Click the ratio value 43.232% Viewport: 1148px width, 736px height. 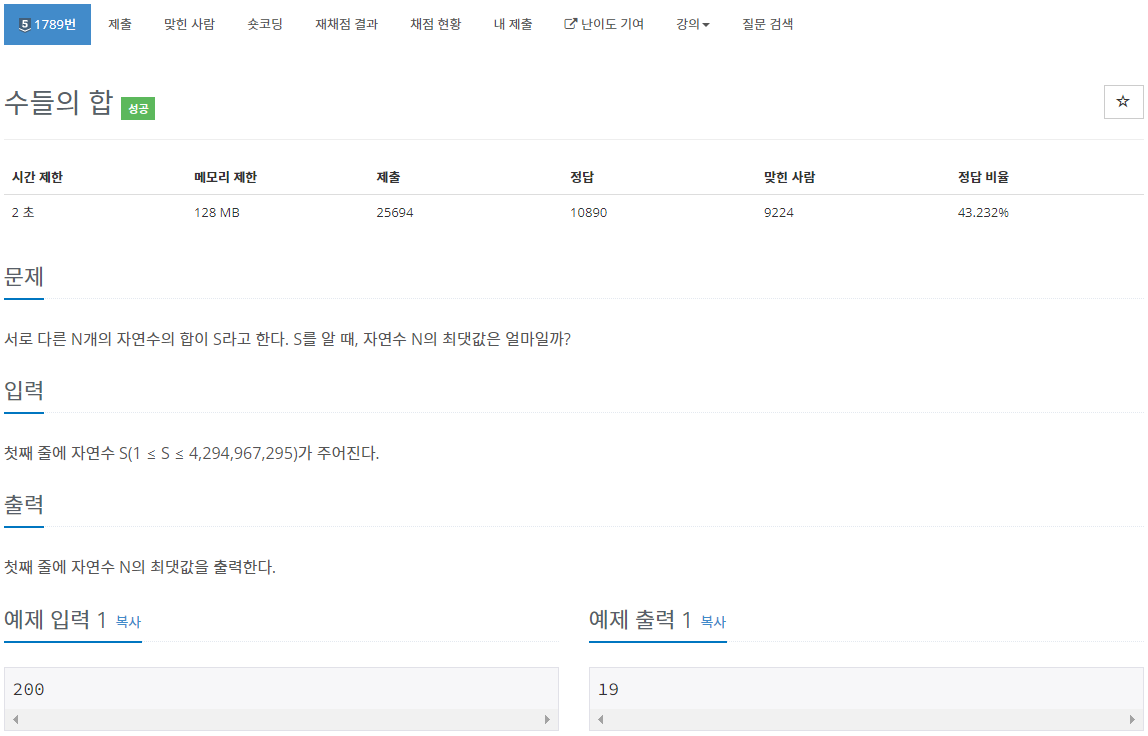point(983,212)
